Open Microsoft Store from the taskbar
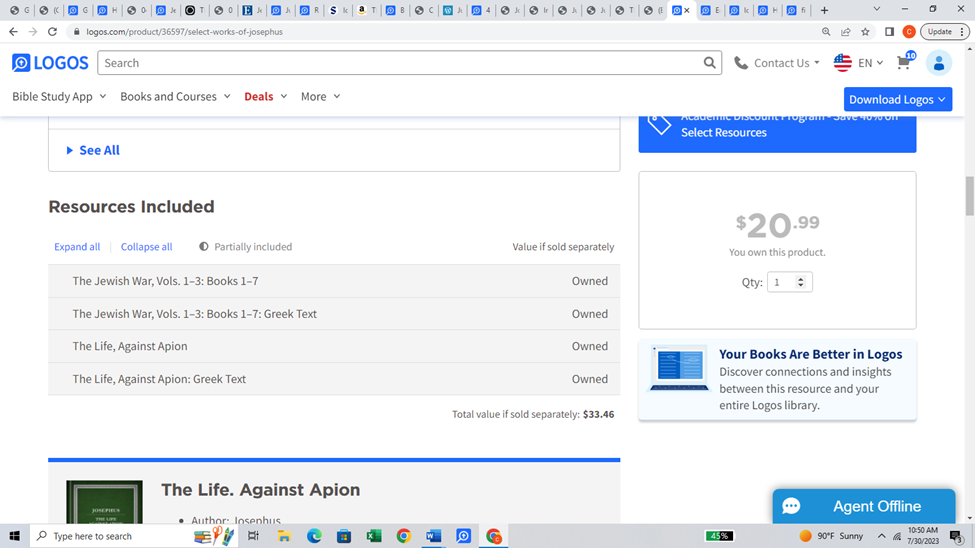The image size is (975, 548). tap(344, 536)
